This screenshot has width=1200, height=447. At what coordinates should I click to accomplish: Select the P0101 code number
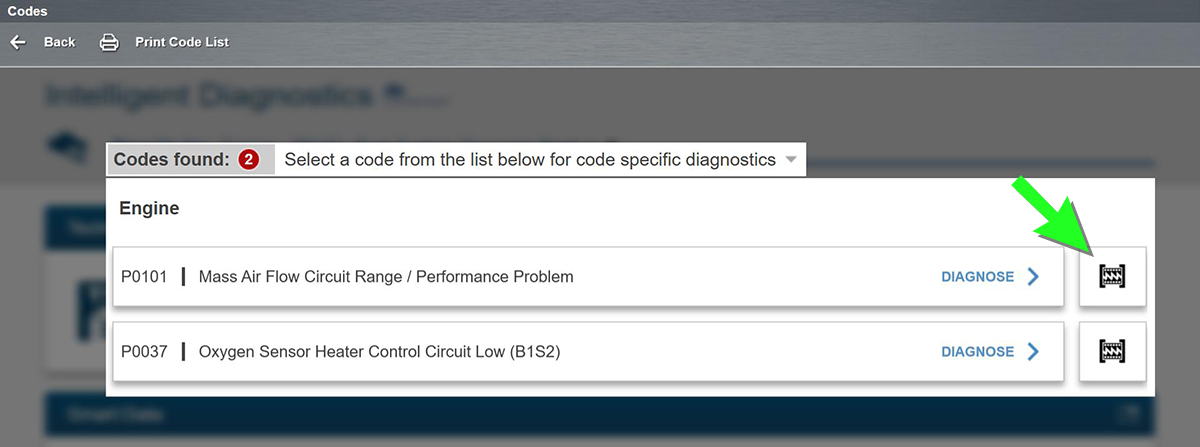(x=144, y=276)
